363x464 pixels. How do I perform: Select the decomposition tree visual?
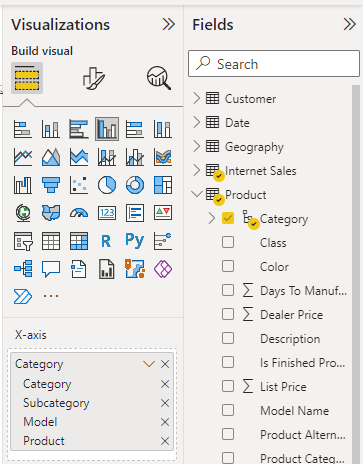coord(23,269)
